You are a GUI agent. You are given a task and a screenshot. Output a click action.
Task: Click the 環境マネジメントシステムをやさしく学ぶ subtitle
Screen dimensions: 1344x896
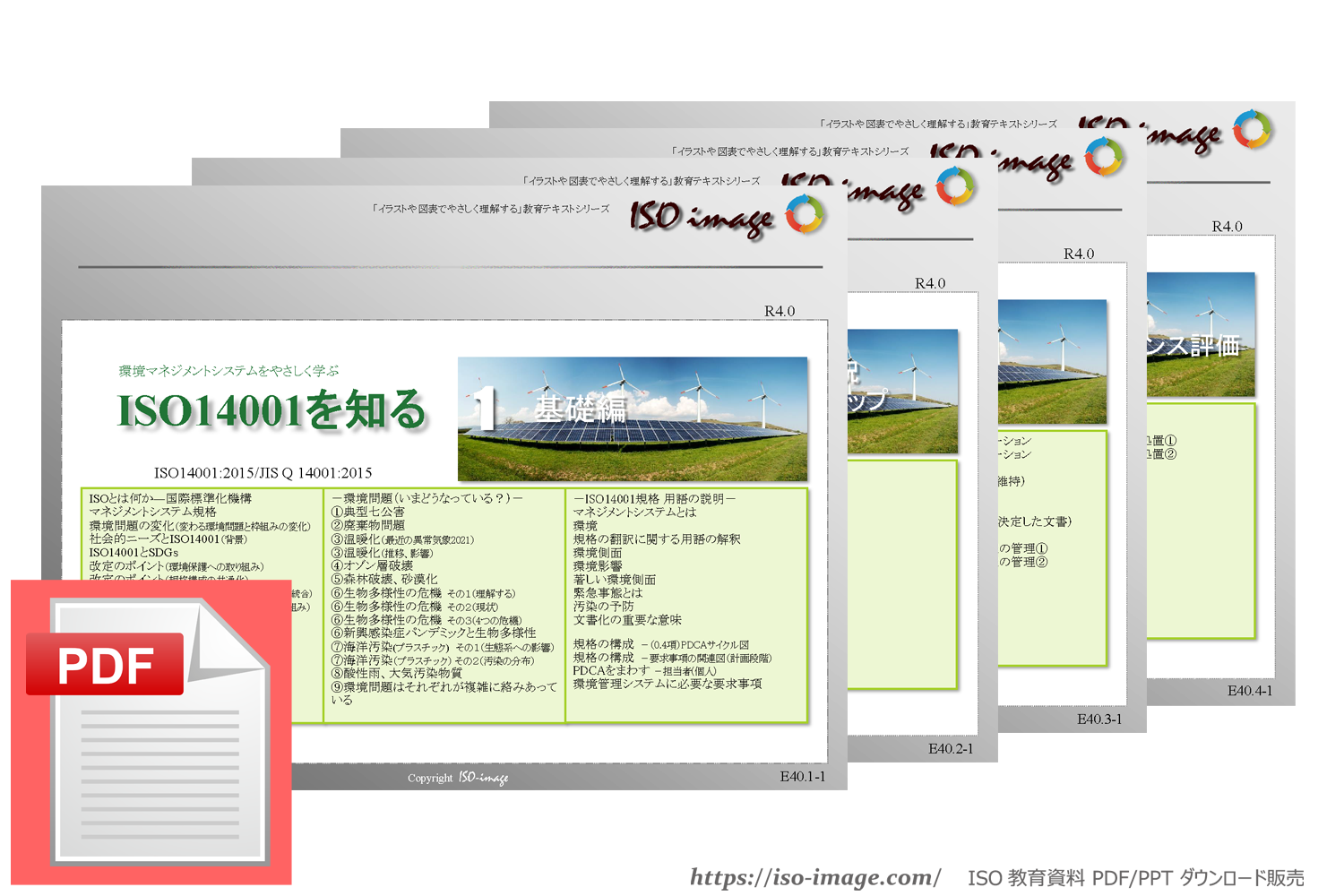228,370
